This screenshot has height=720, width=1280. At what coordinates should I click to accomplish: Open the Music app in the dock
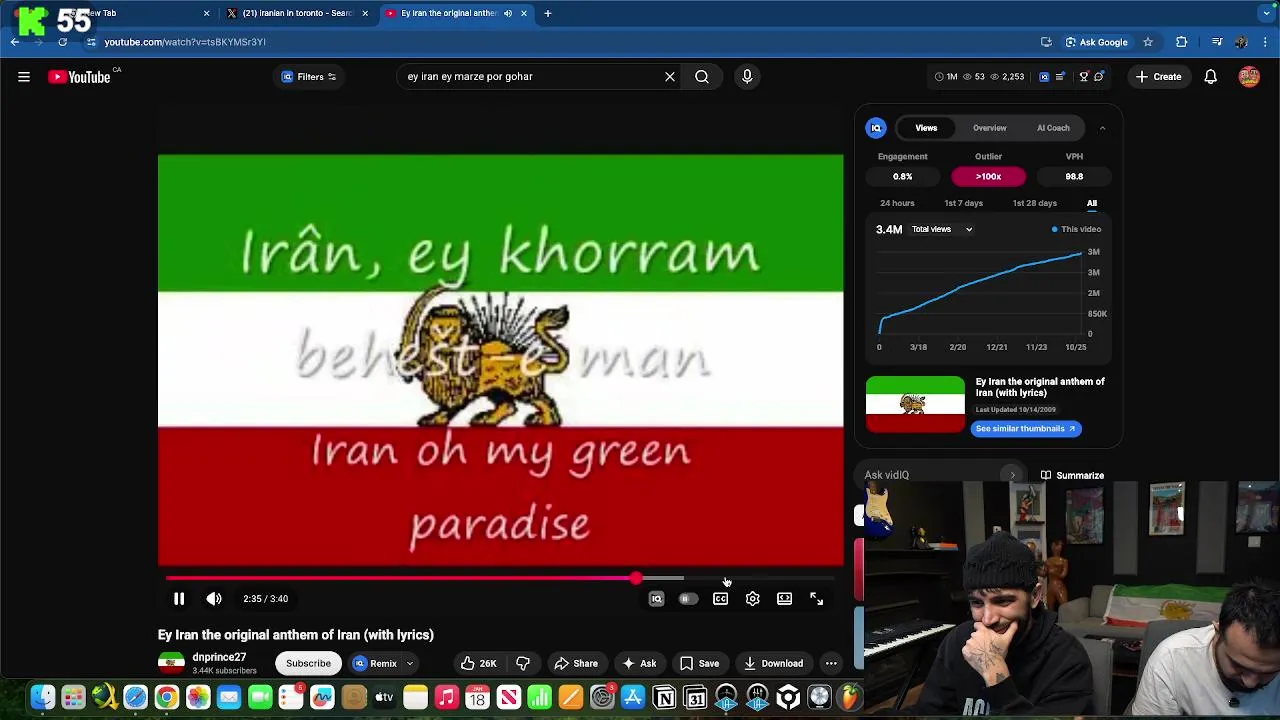[x=446, y=697]
